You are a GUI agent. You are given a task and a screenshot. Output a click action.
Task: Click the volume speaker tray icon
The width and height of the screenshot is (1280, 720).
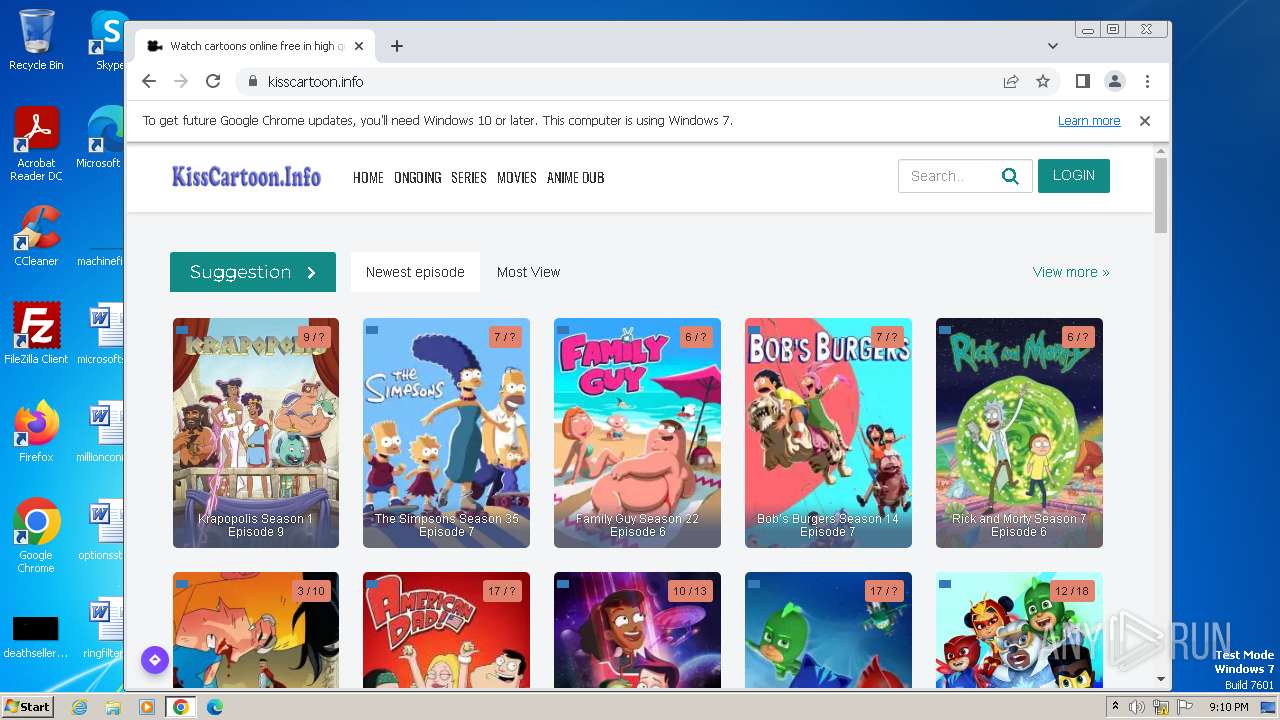pyautogui.click(x=1137, y=707)
